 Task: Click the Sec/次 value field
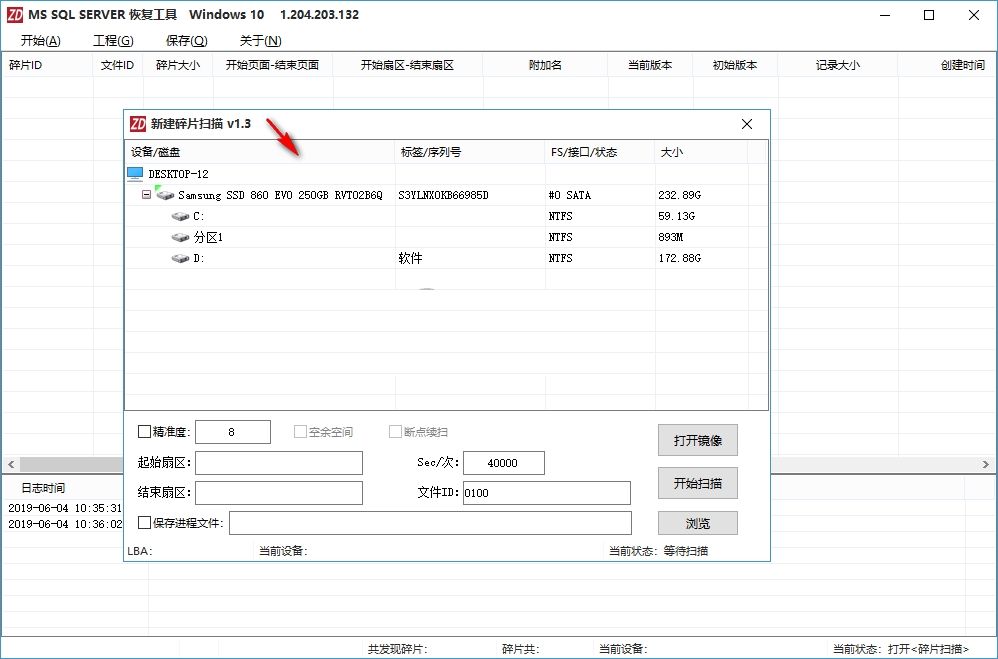pos(503,463)
